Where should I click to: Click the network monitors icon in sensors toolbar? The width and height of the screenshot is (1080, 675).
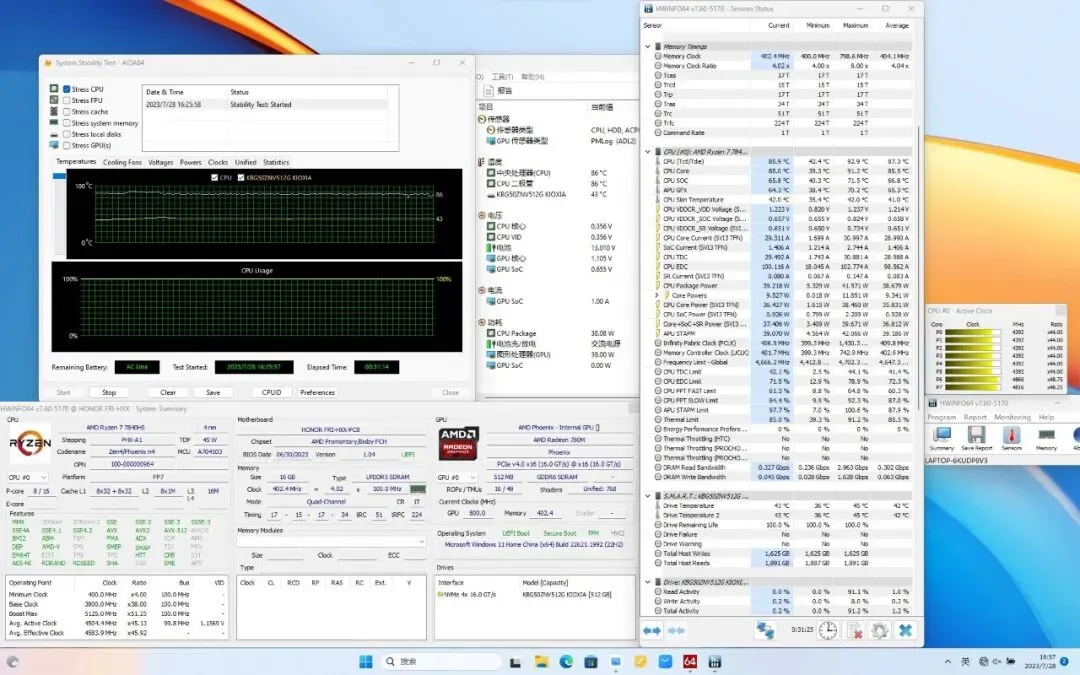point(765,630)
